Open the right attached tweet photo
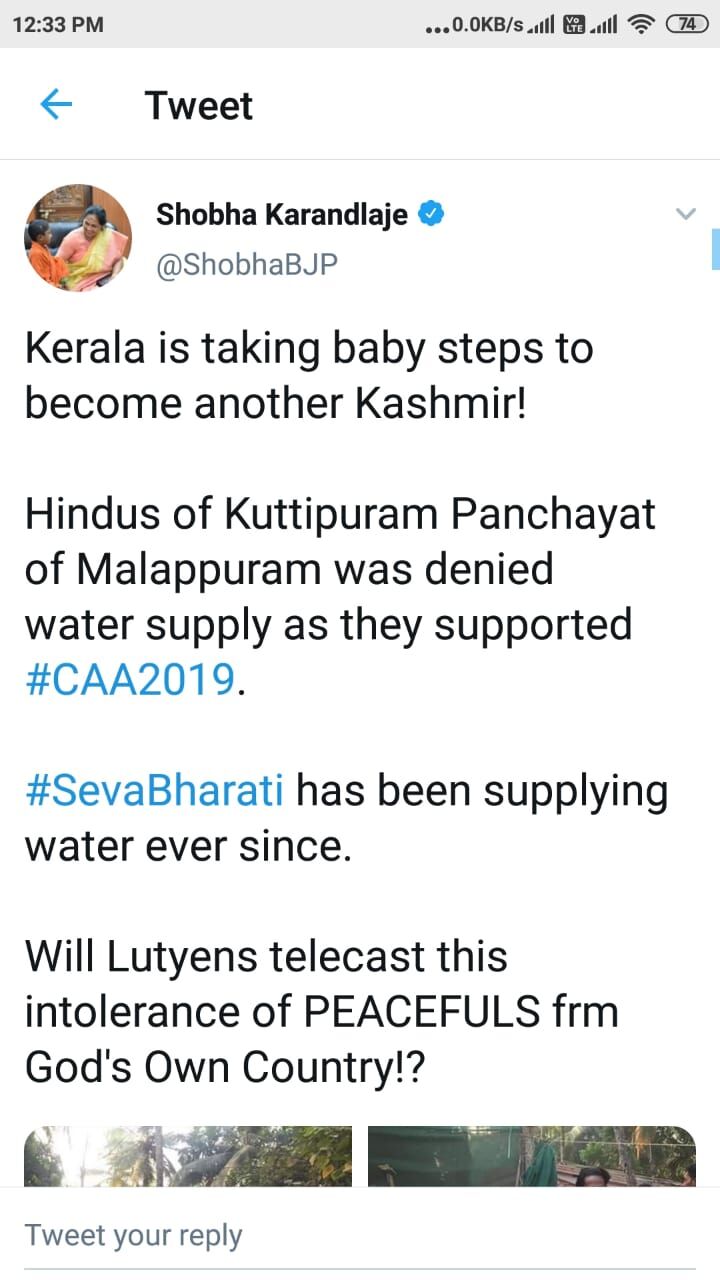 [x=531, y=1156]
